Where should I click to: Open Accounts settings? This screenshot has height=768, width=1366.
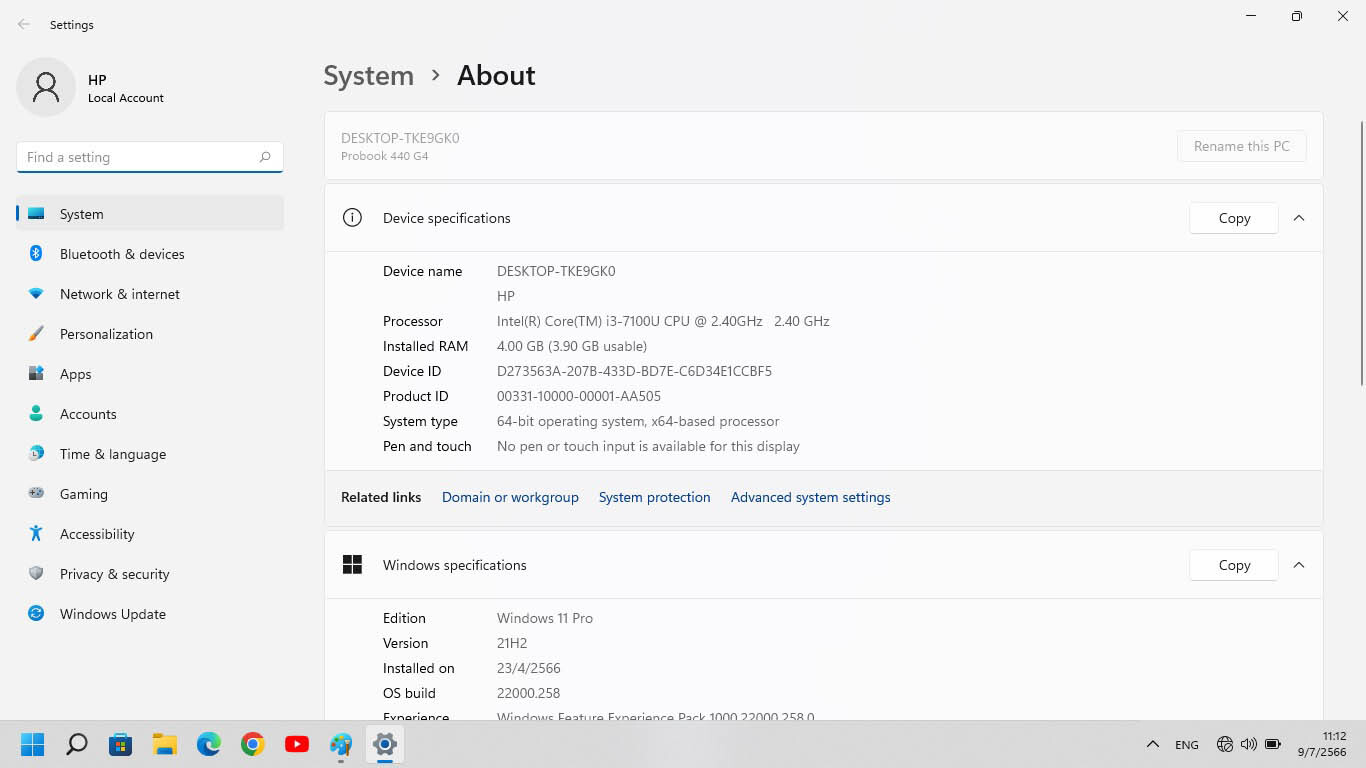pyautogui.click(x=150, y=414)
